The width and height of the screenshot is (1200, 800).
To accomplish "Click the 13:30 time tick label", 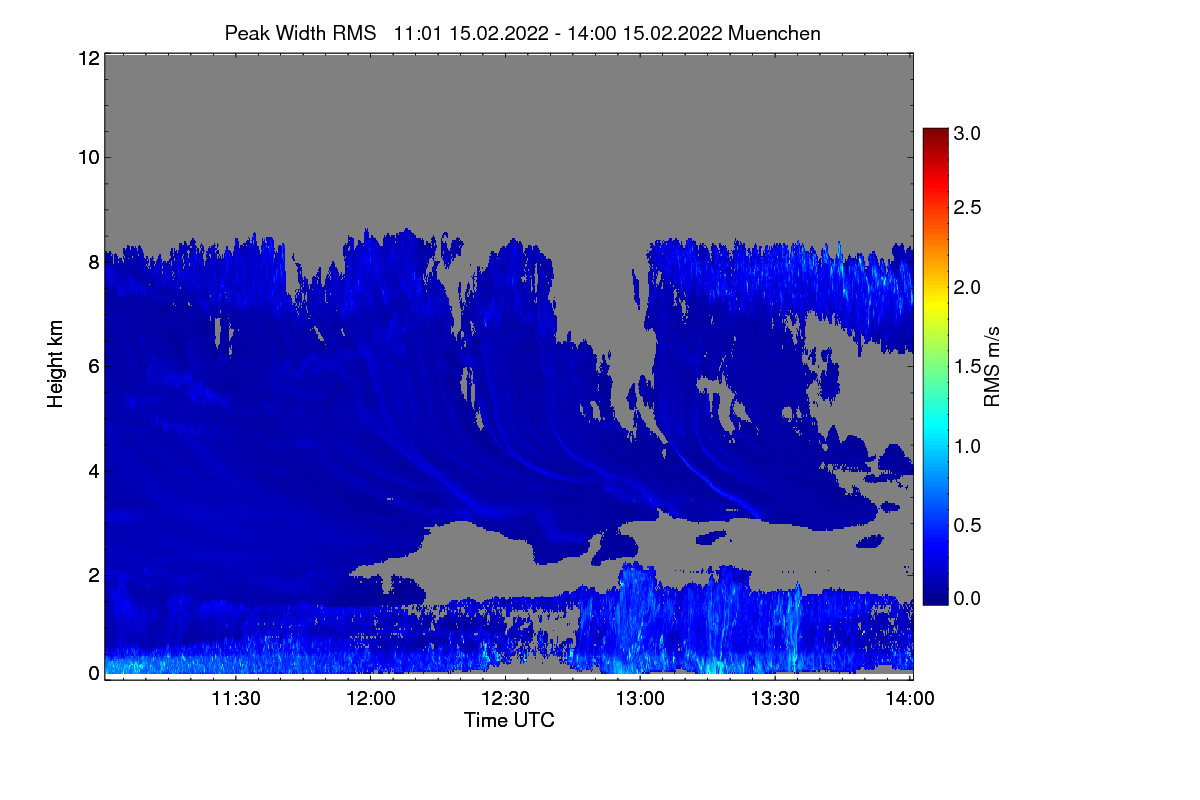I will tap(775, 699).
